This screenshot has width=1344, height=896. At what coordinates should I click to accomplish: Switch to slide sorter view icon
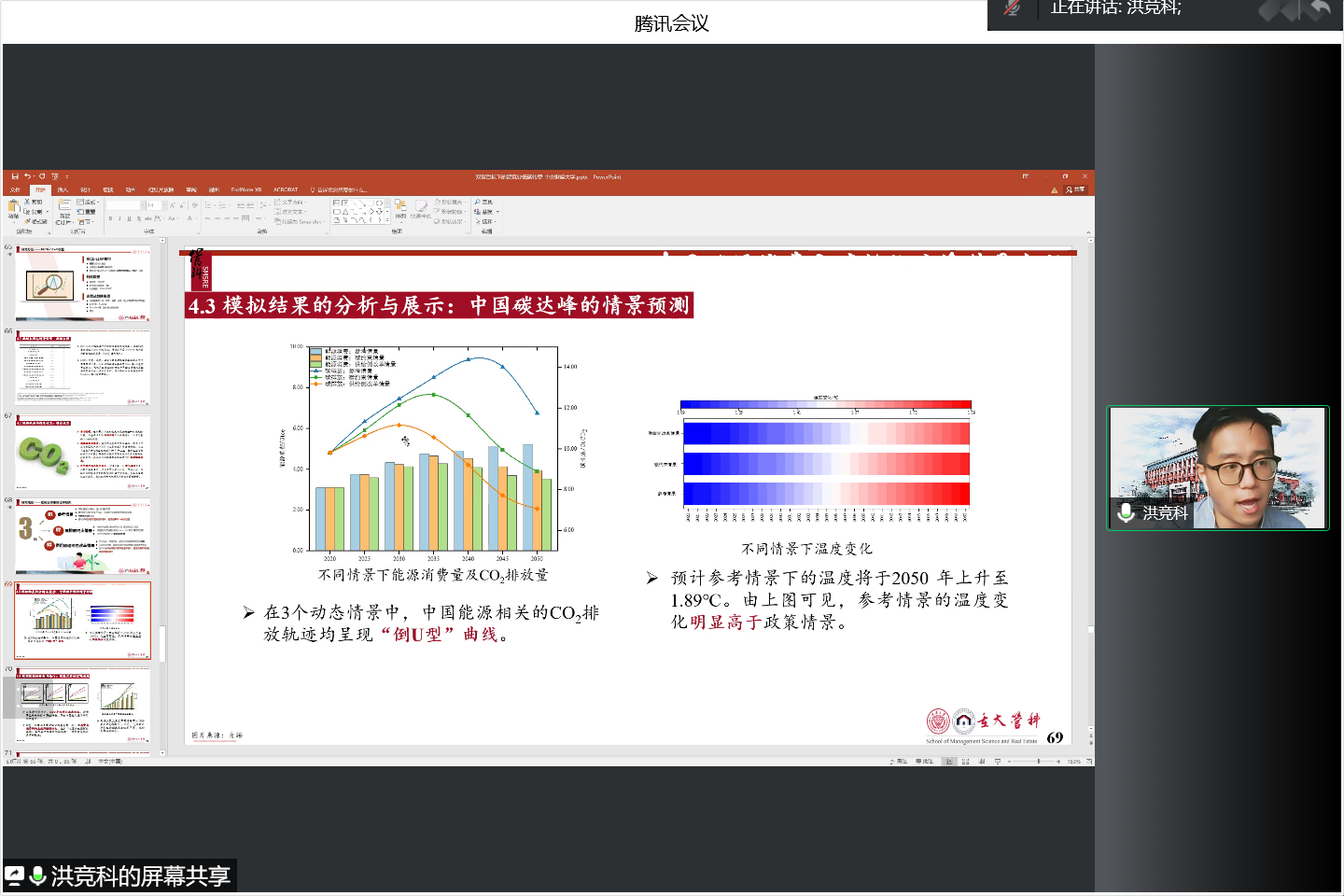click(965, 762)
